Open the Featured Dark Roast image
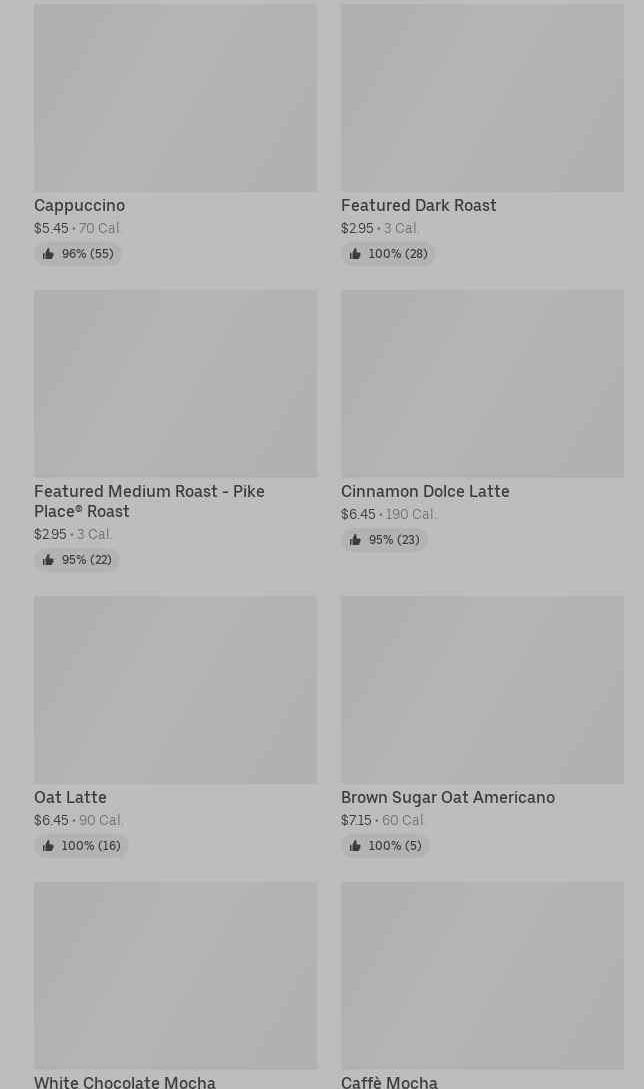This screenshot has width=644, height=1089. (x=482, y=98)
